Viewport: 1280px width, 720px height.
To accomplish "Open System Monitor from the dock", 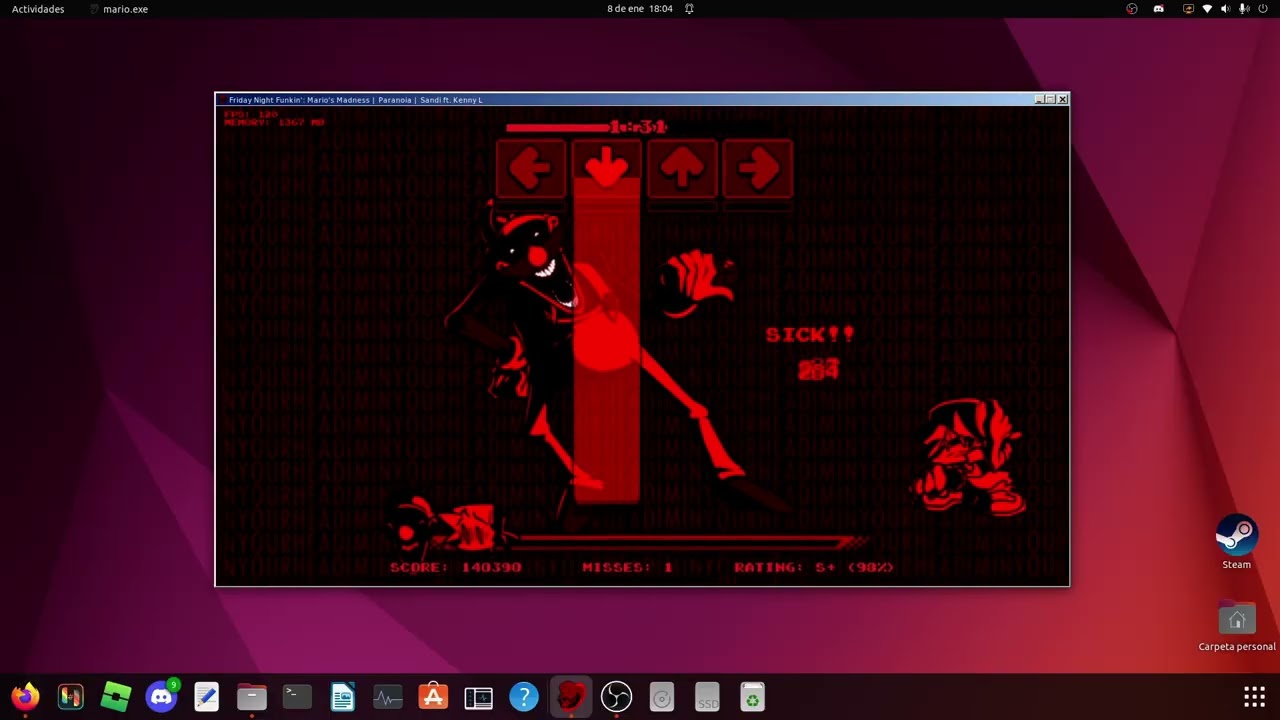I will coord(388,696).
